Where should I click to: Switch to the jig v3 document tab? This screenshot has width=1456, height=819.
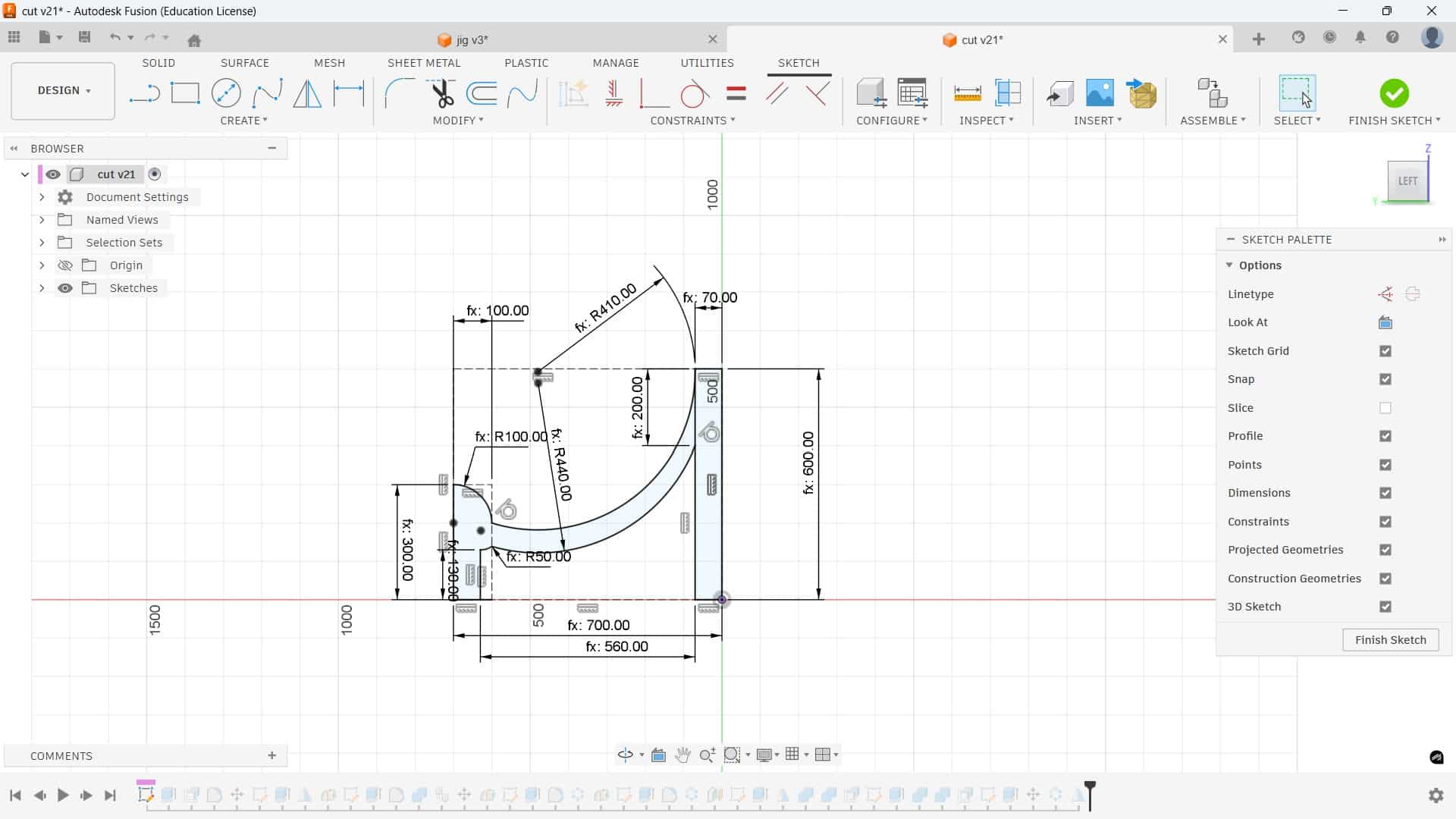472,39
